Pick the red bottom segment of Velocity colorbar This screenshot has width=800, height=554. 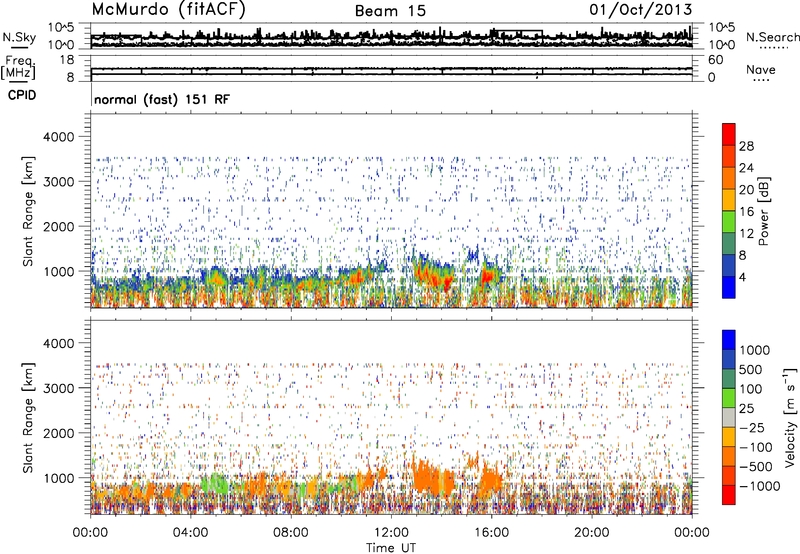coord(729,495)
